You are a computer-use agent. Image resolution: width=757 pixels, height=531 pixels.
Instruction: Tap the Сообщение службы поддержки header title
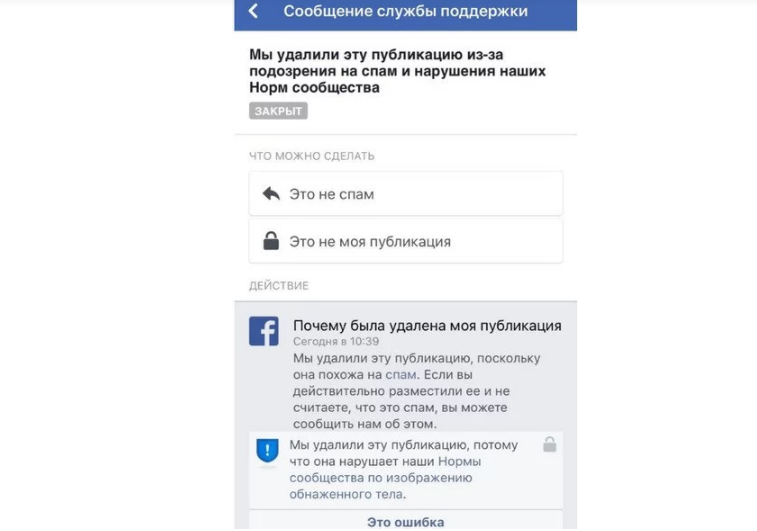tap(406, 11)
